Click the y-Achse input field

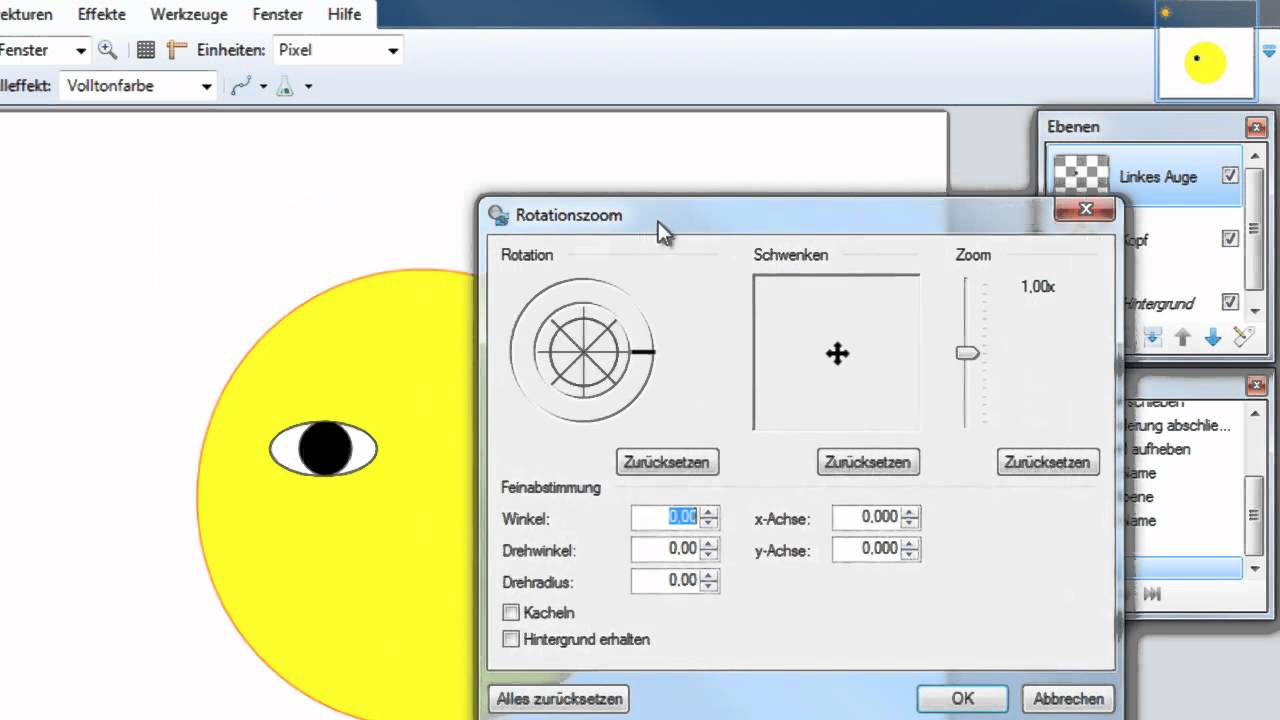coord(866,549)
